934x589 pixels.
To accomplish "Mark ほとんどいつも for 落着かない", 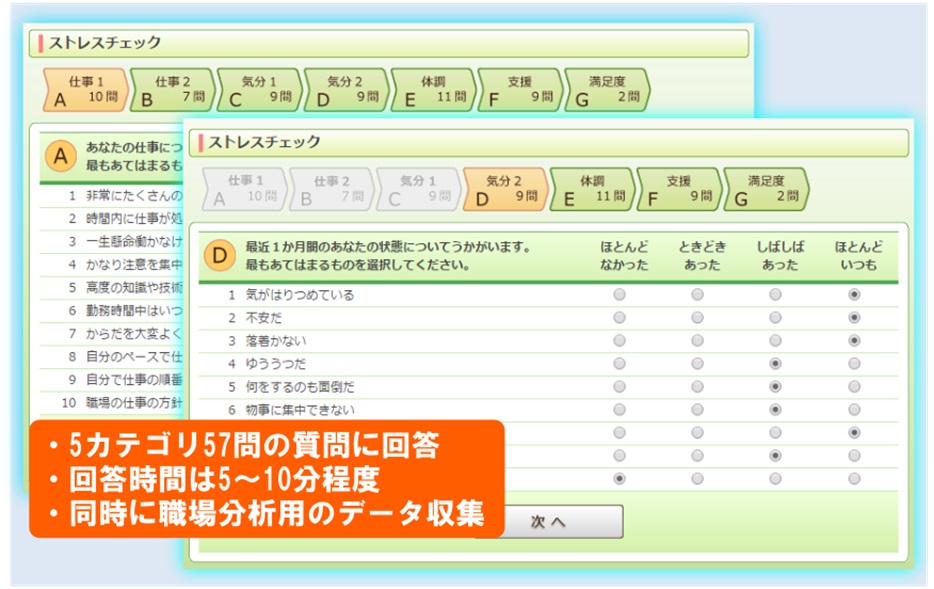I will 854,341.
